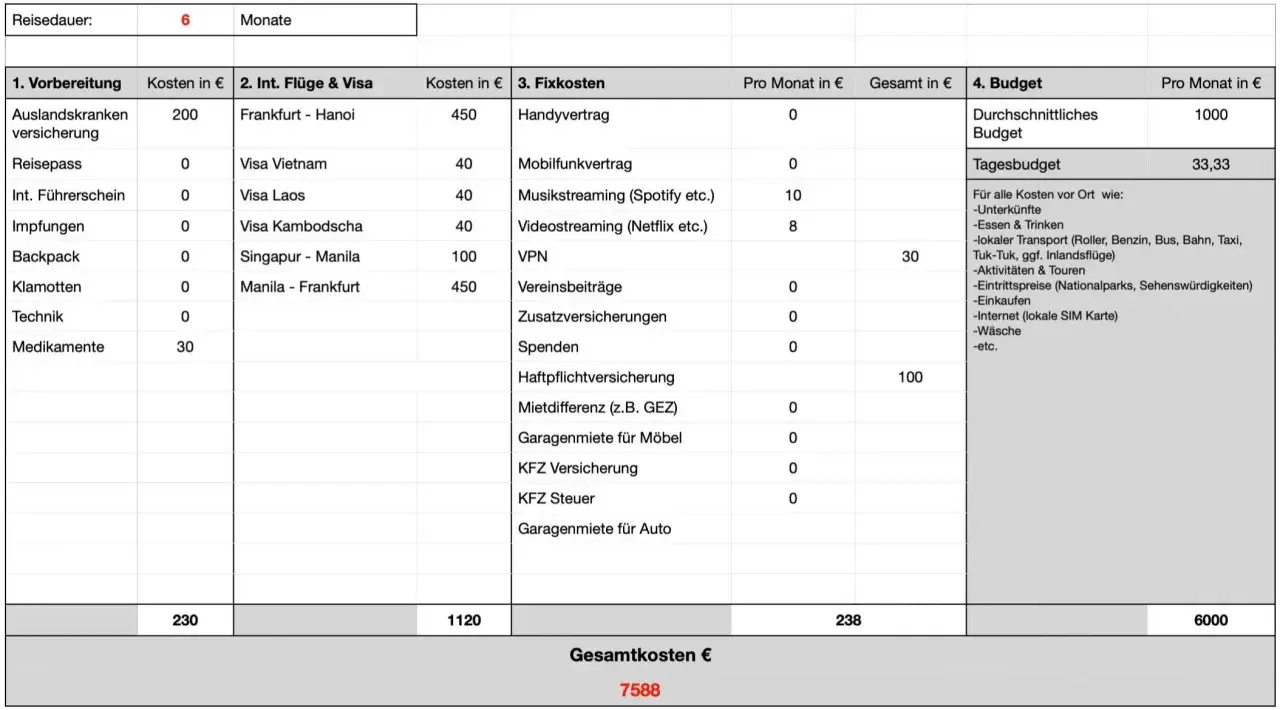Select the 3. Fixkosten header cell
Viewport: 1280px width, 710px height.
(621, 83)
